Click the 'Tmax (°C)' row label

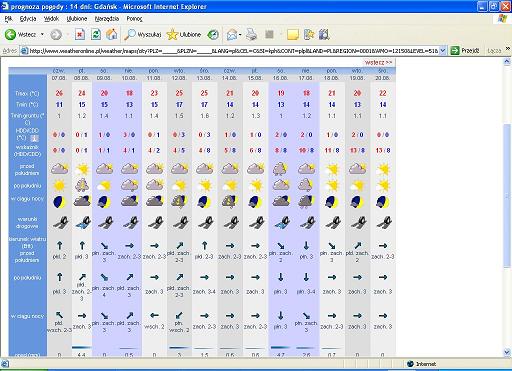[x=27, y=94]
